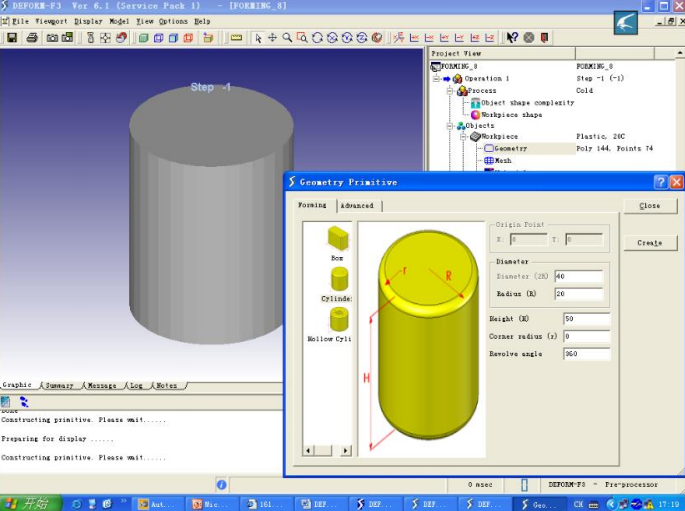685x511 pixels.
Task: Click the red exit door icon
Action: coord(544,38)
